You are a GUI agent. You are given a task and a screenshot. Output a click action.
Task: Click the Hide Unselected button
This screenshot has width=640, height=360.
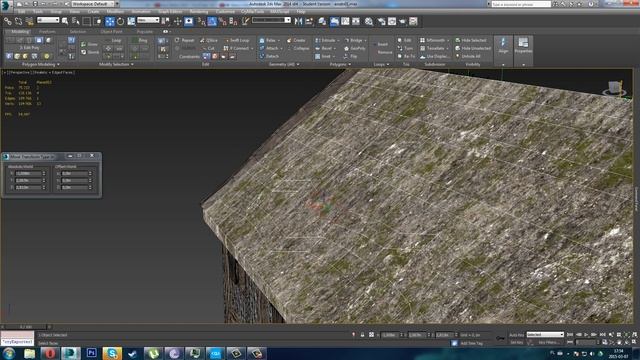coord(473,48)
